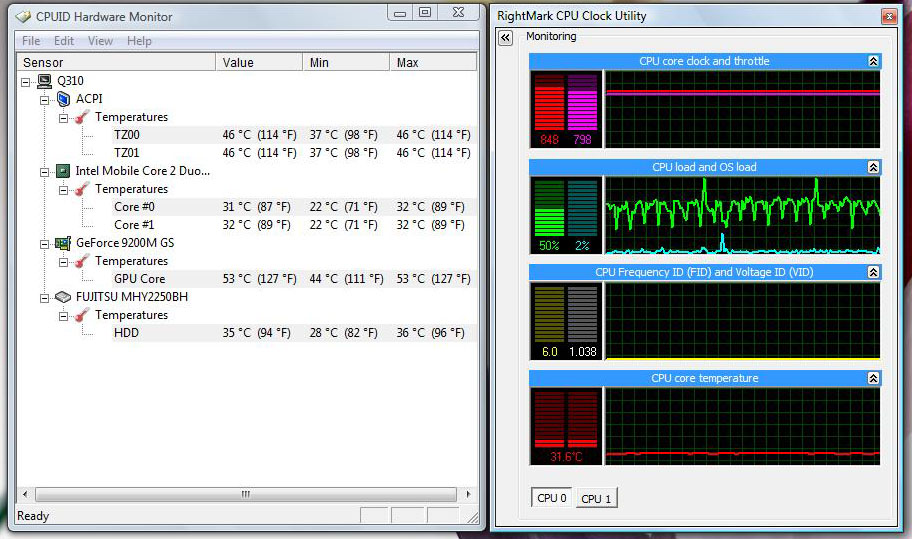Click the 1.038 VID readout
The width and height of the screenshot is (912, 539).
[x=583, y=352]
